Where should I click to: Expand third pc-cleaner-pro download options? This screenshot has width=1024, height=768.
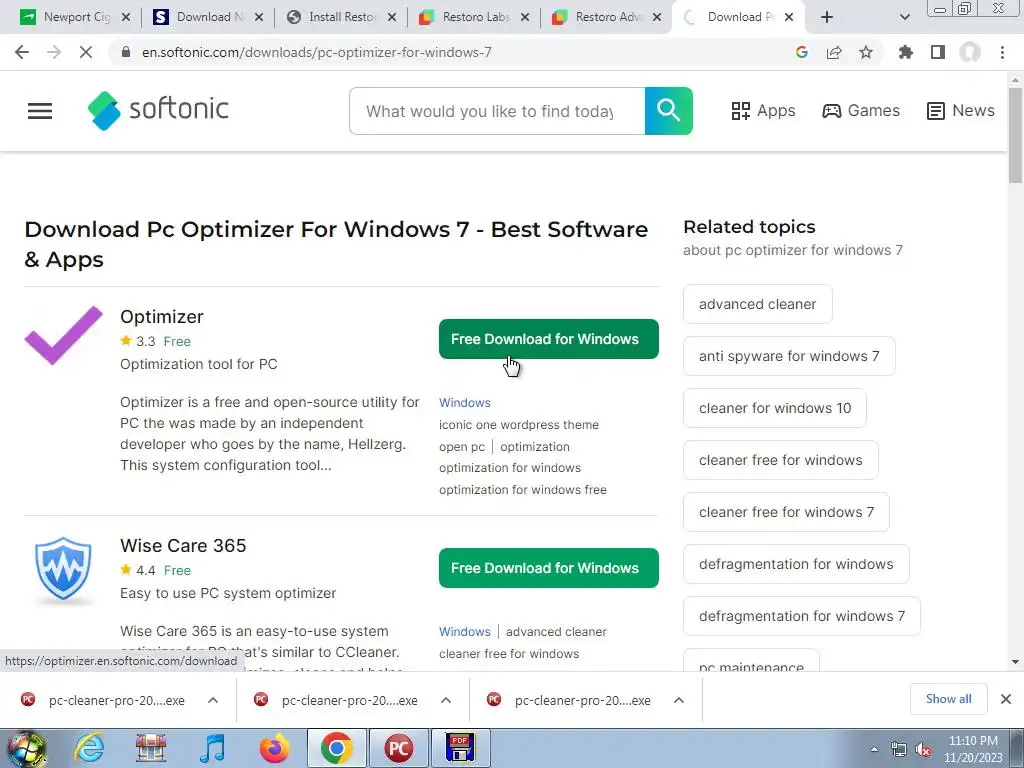[679, 700]
